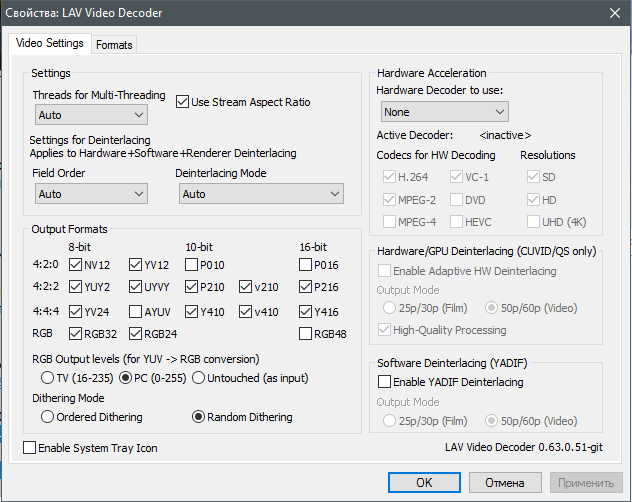
Task: Click the Отмена cancel button
Action: pyautogui.click(x=504, y=482)
